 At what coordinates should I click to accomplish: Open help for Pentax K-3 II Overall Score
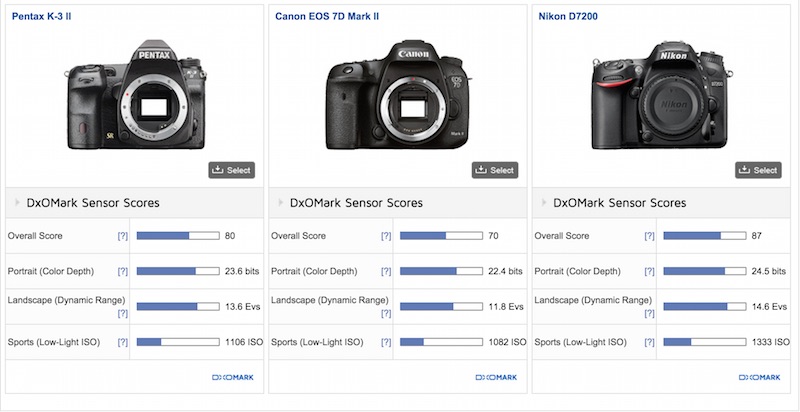(x=122, y=237)
